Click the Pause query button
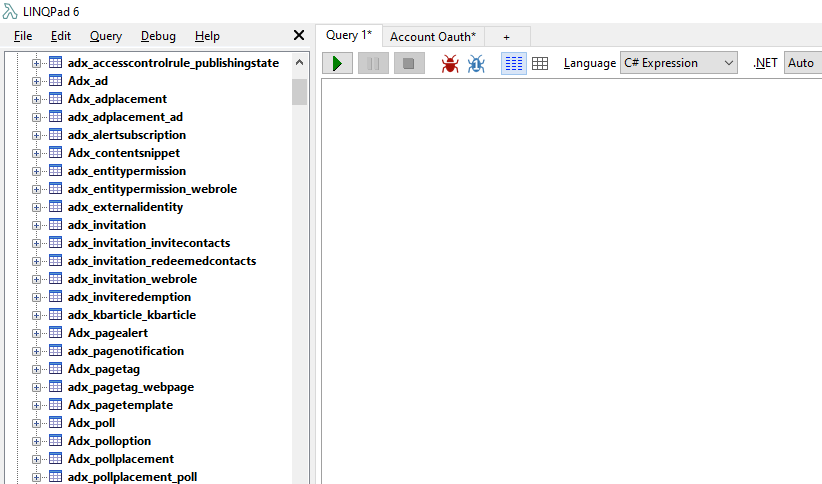 coord(373,63)
